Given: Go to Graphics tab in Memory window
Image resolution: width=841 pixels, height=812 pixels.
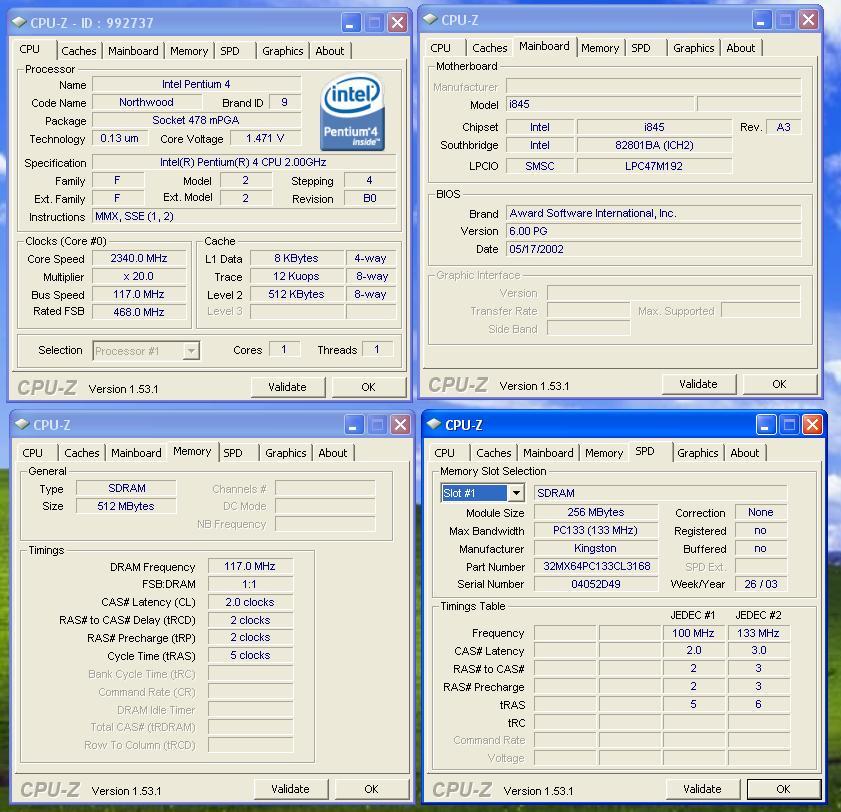Looking at the screenshot, I should coord(285,453).
